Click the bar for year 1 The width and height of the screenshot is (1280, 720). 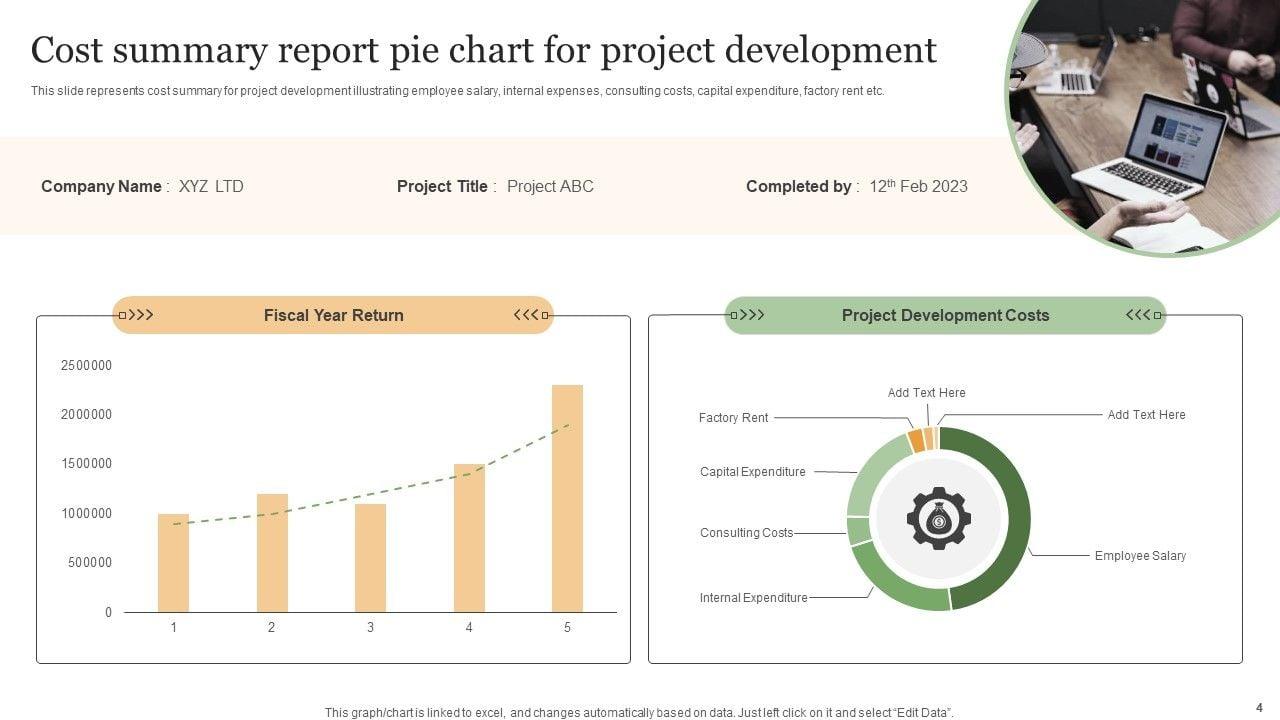click(x=173, y=562)
